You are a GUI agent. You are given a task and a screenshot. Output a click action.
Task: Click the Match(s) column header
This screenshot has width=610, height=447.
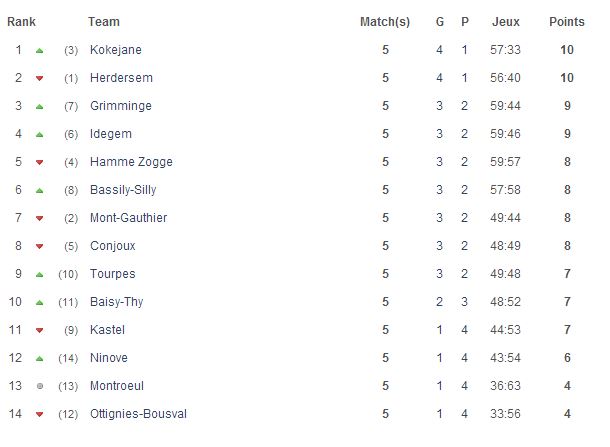pos(385,22)
